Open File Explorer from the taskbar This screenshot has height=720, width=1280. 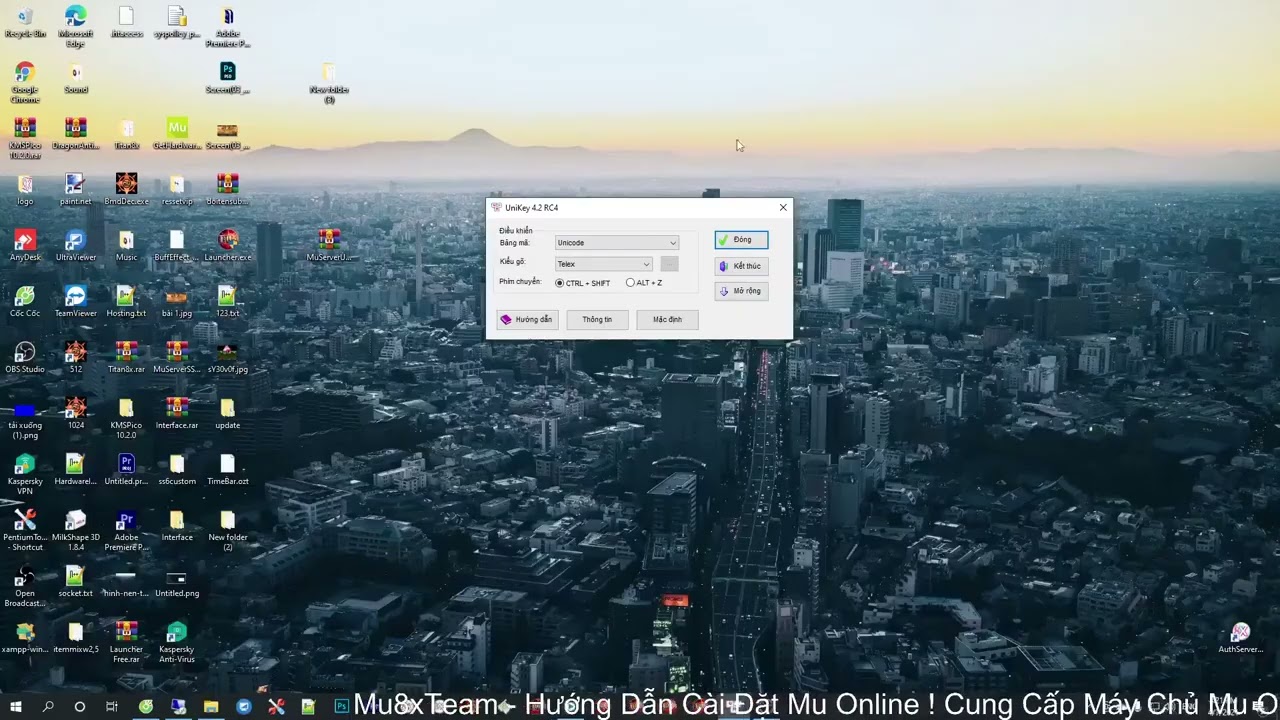[x=211, y=706]
